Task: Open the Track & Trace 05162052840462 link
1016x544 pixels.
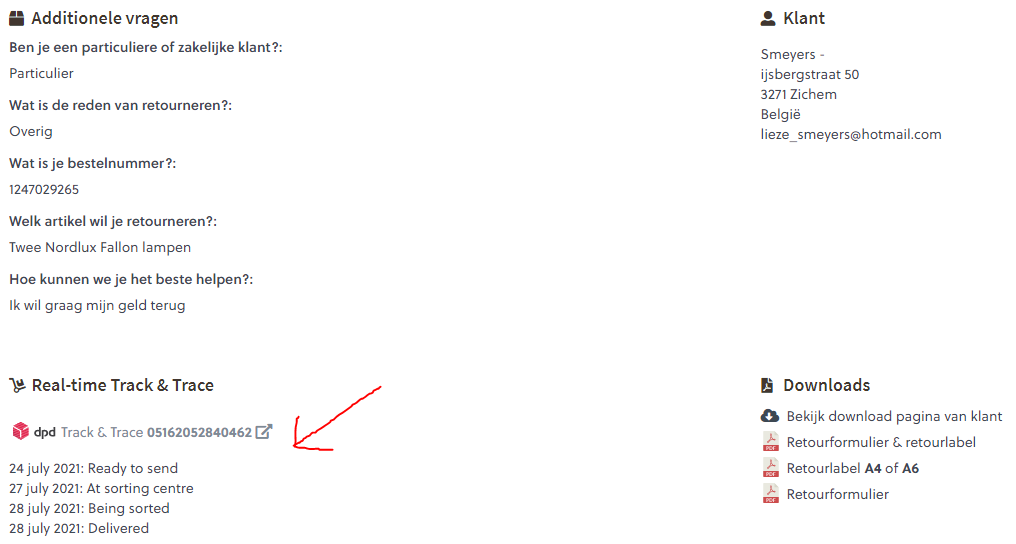Action: [156, 432]
